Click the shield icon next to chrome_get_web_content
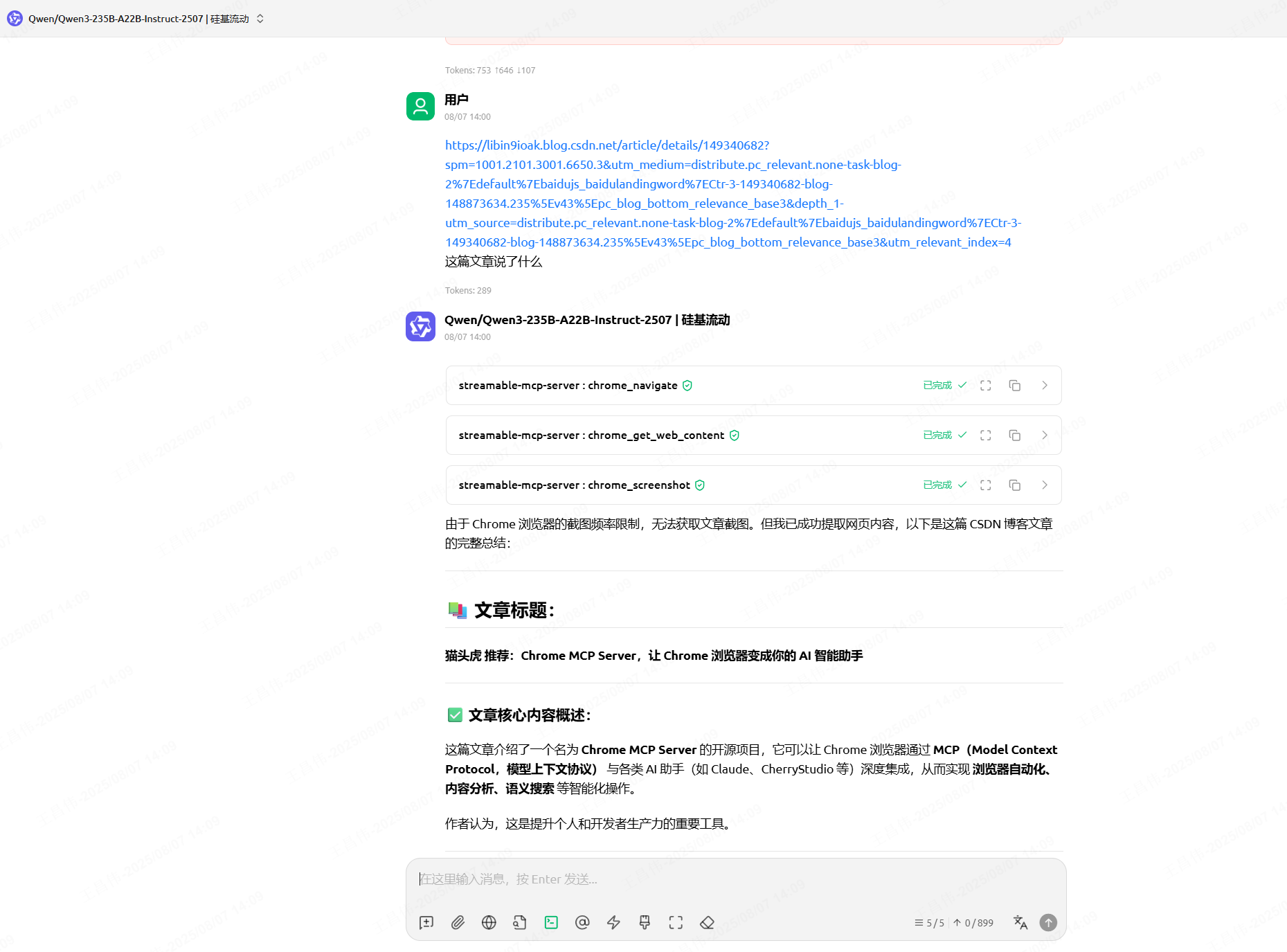 click(x=735, y=435)
